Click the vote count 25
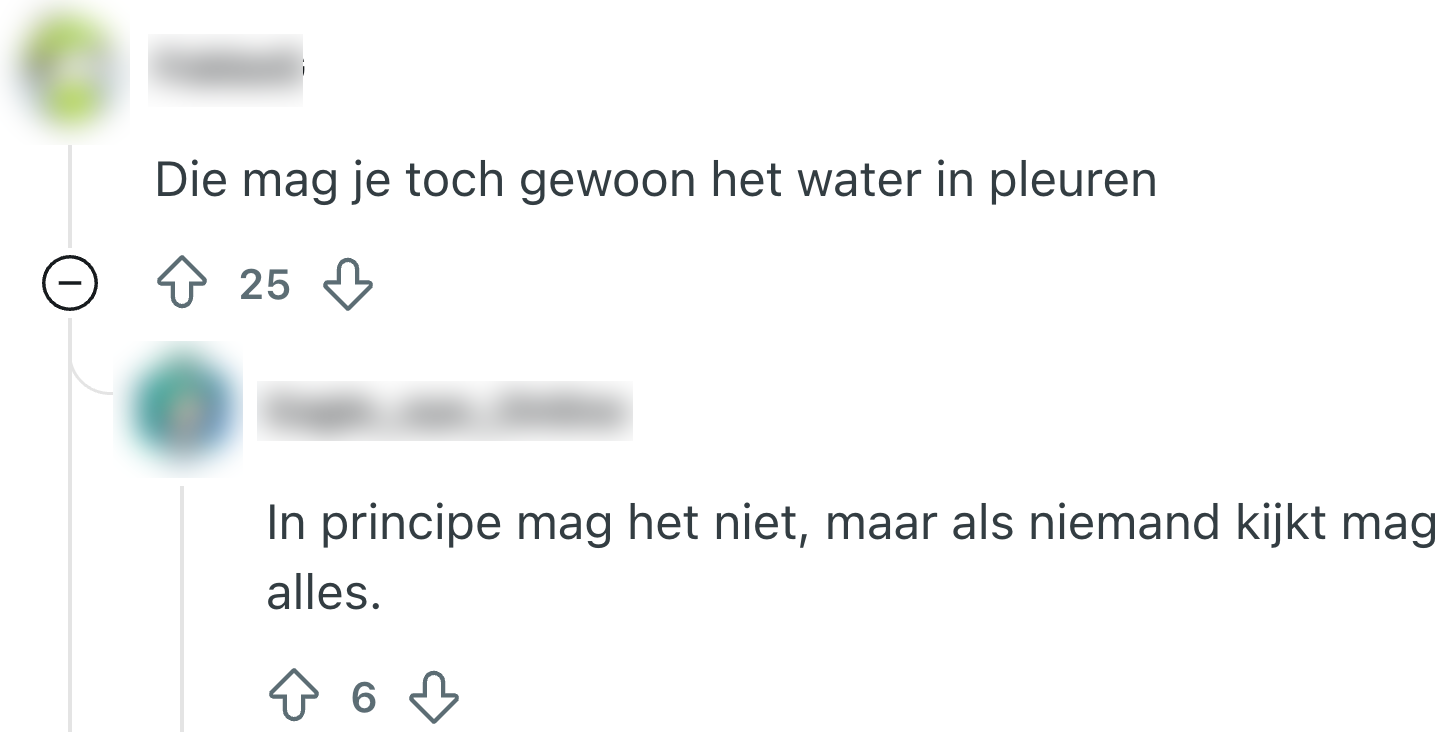This screenshot has width=1456, height=732. pyautogui.click(x=265, y=286)
